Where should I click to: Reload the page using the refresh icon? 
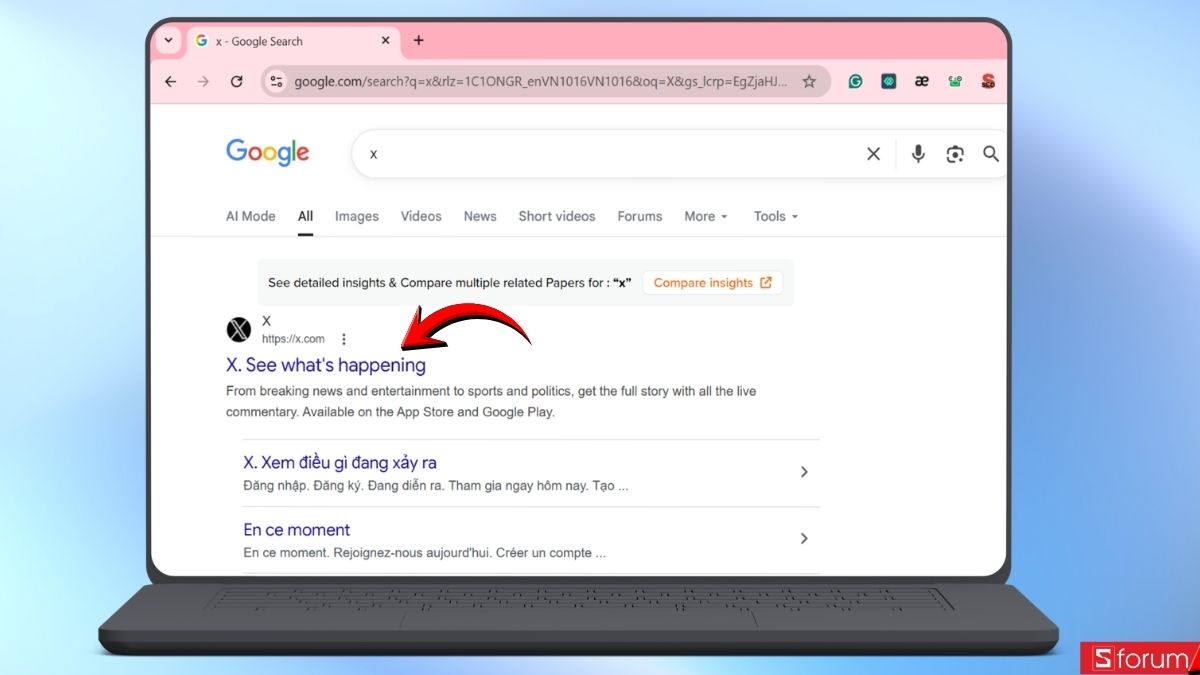point(237,81)
